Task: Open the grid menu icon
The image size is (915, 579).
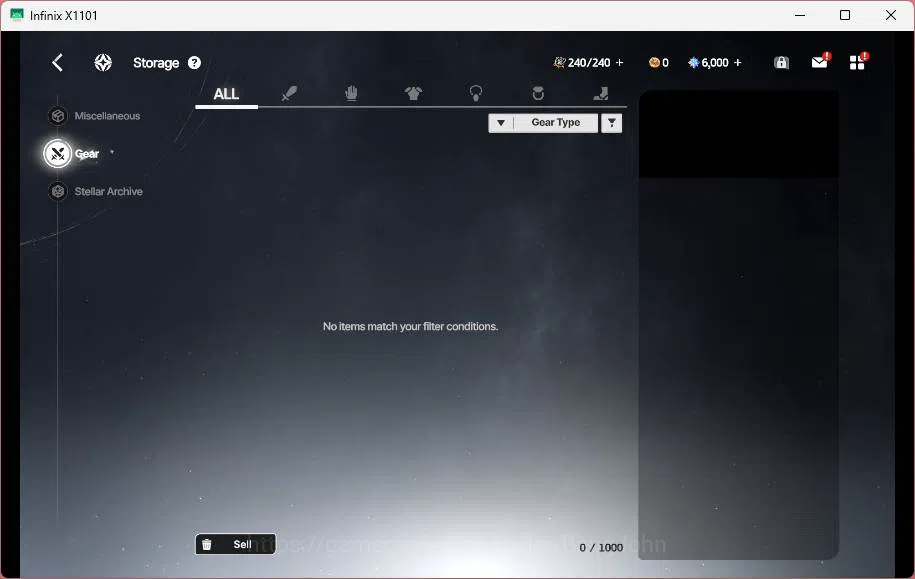Action: tap(857, 62)
